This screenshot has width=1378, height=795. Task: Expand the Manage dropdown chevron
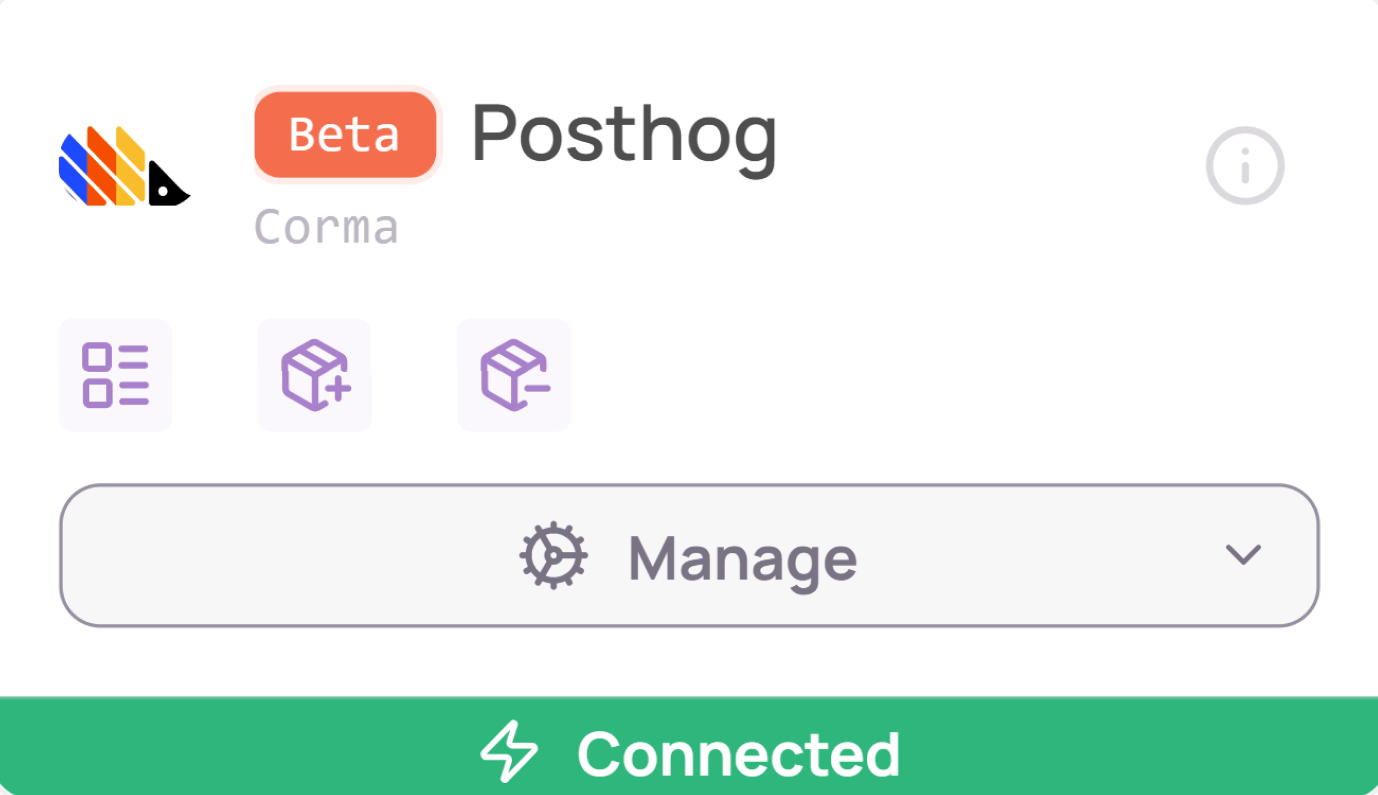point(1243,555)
